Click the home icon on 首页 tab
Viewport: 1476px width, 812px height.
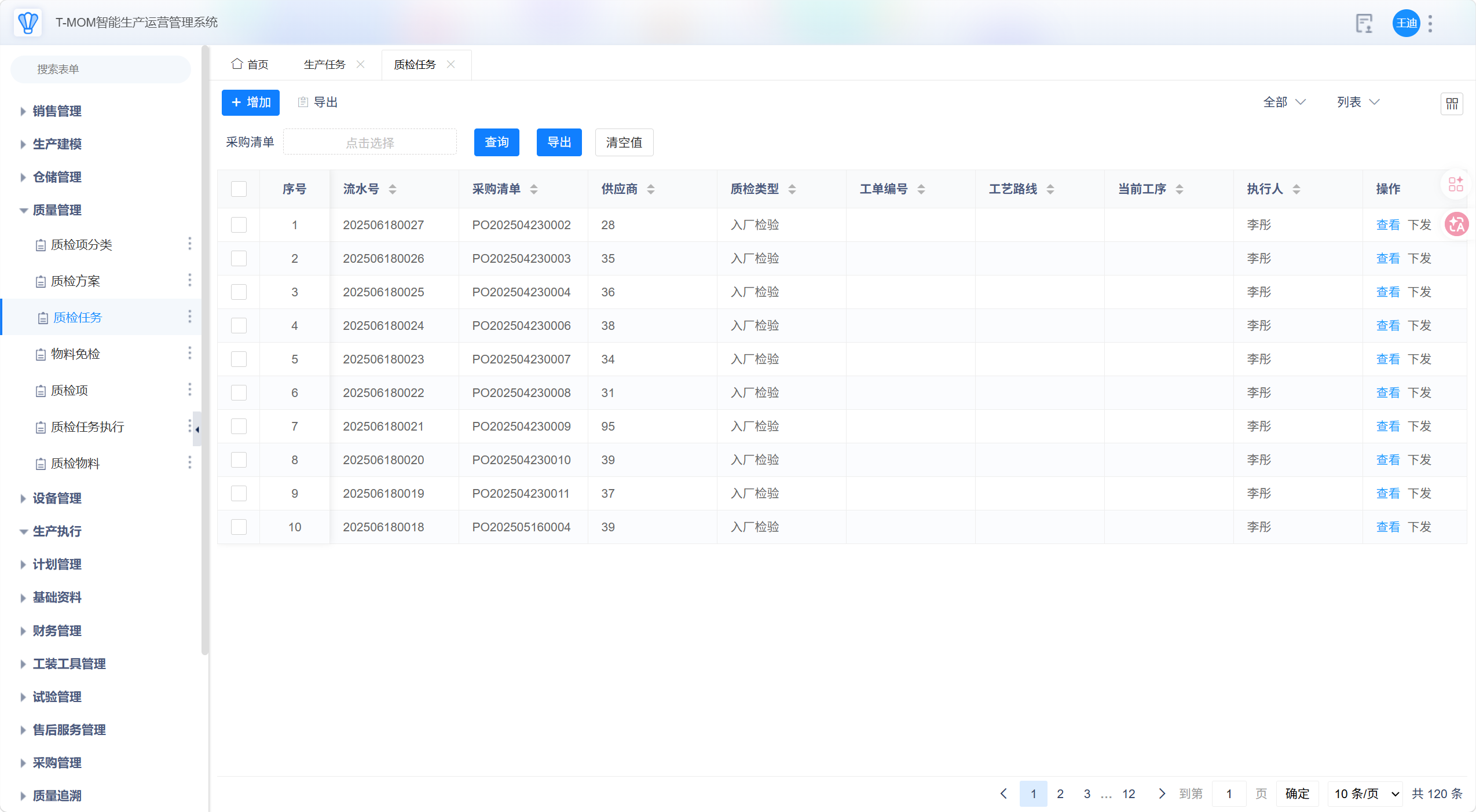coord(236,64)
